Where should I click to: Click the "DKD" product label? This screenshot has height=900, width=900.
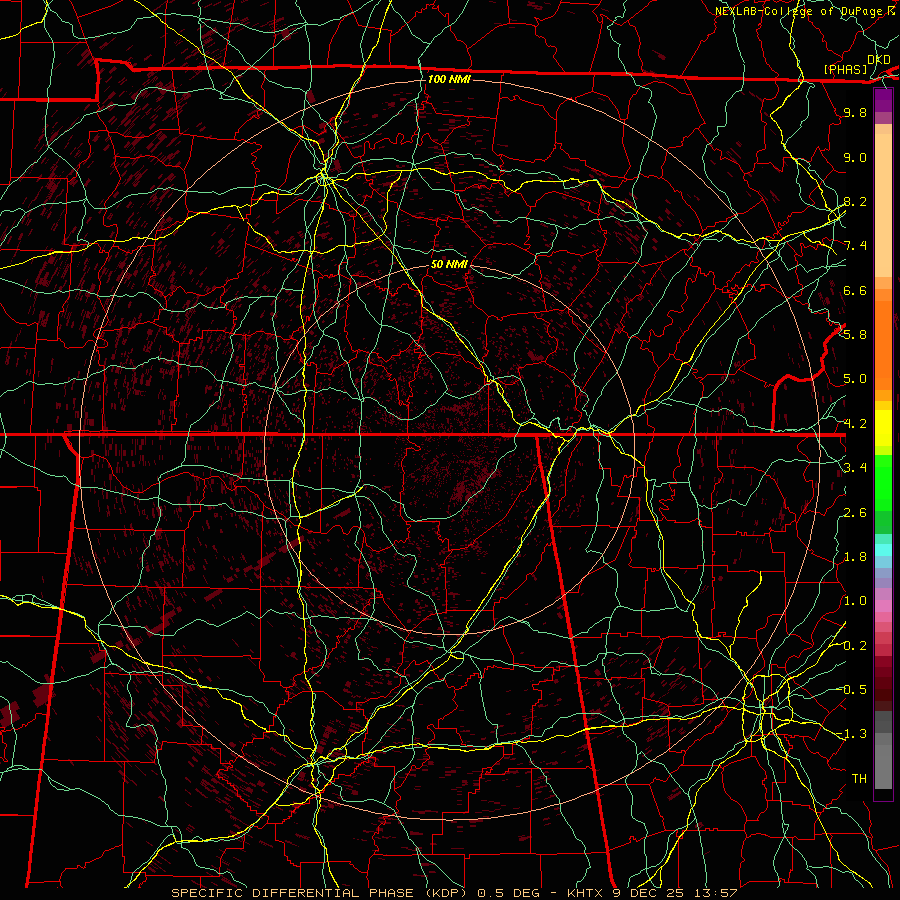pyautogui.click(x=879, y=59)
